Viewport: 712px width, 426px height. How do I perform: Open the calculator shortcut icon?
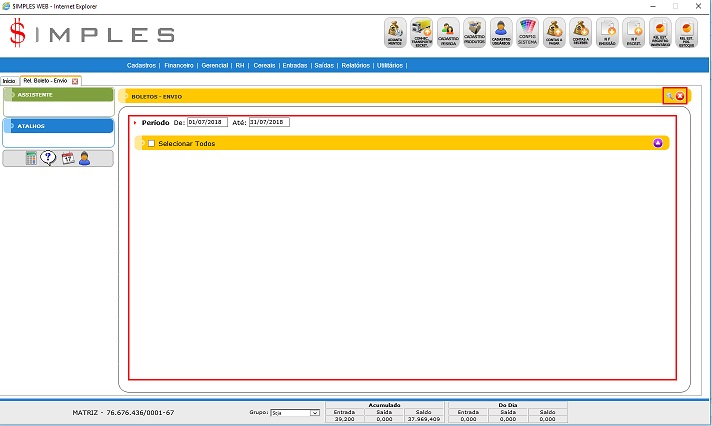[31, 158]
